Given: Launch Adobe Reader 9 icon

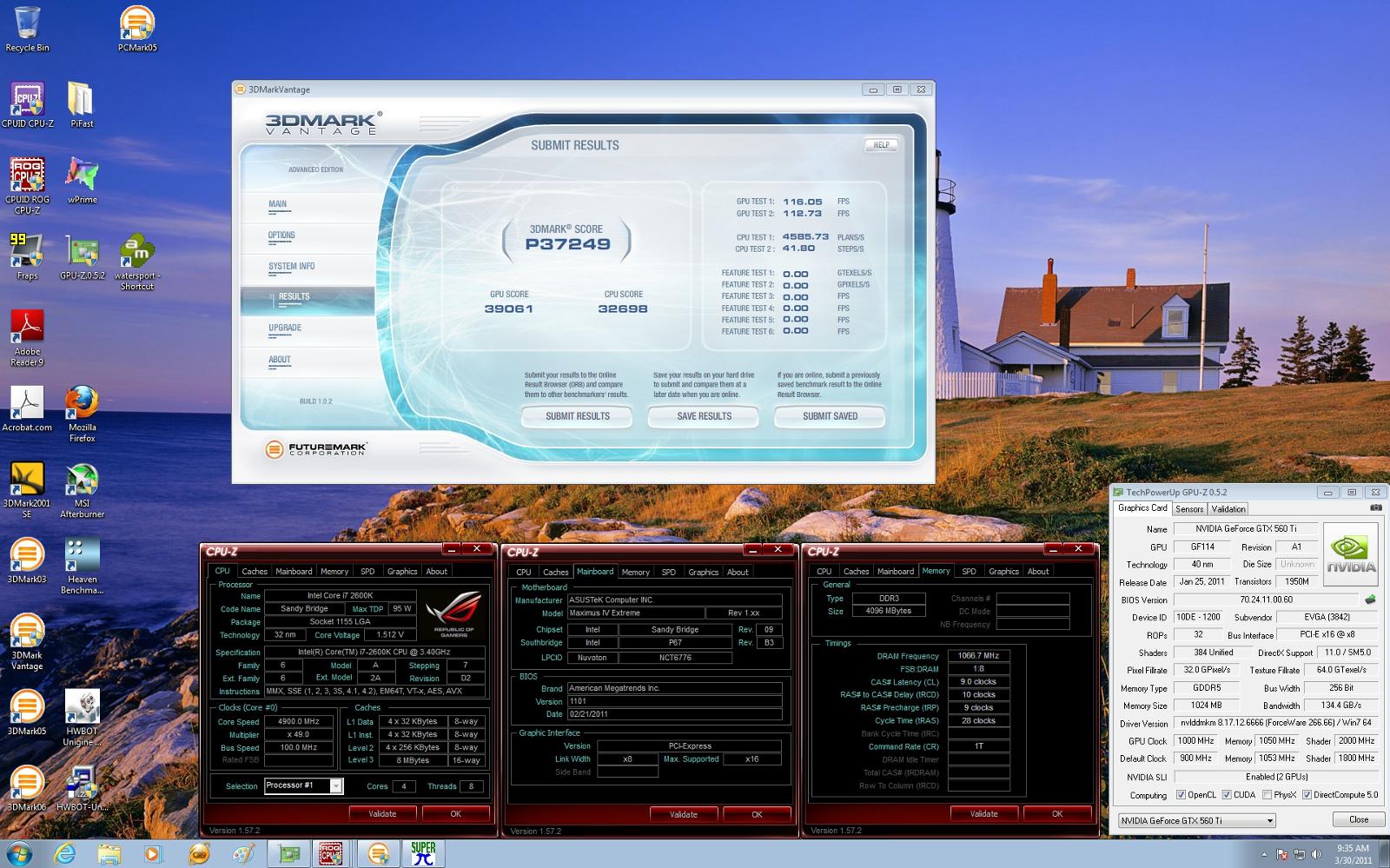Looking at the screenshot, I should (x=27, y=338).
